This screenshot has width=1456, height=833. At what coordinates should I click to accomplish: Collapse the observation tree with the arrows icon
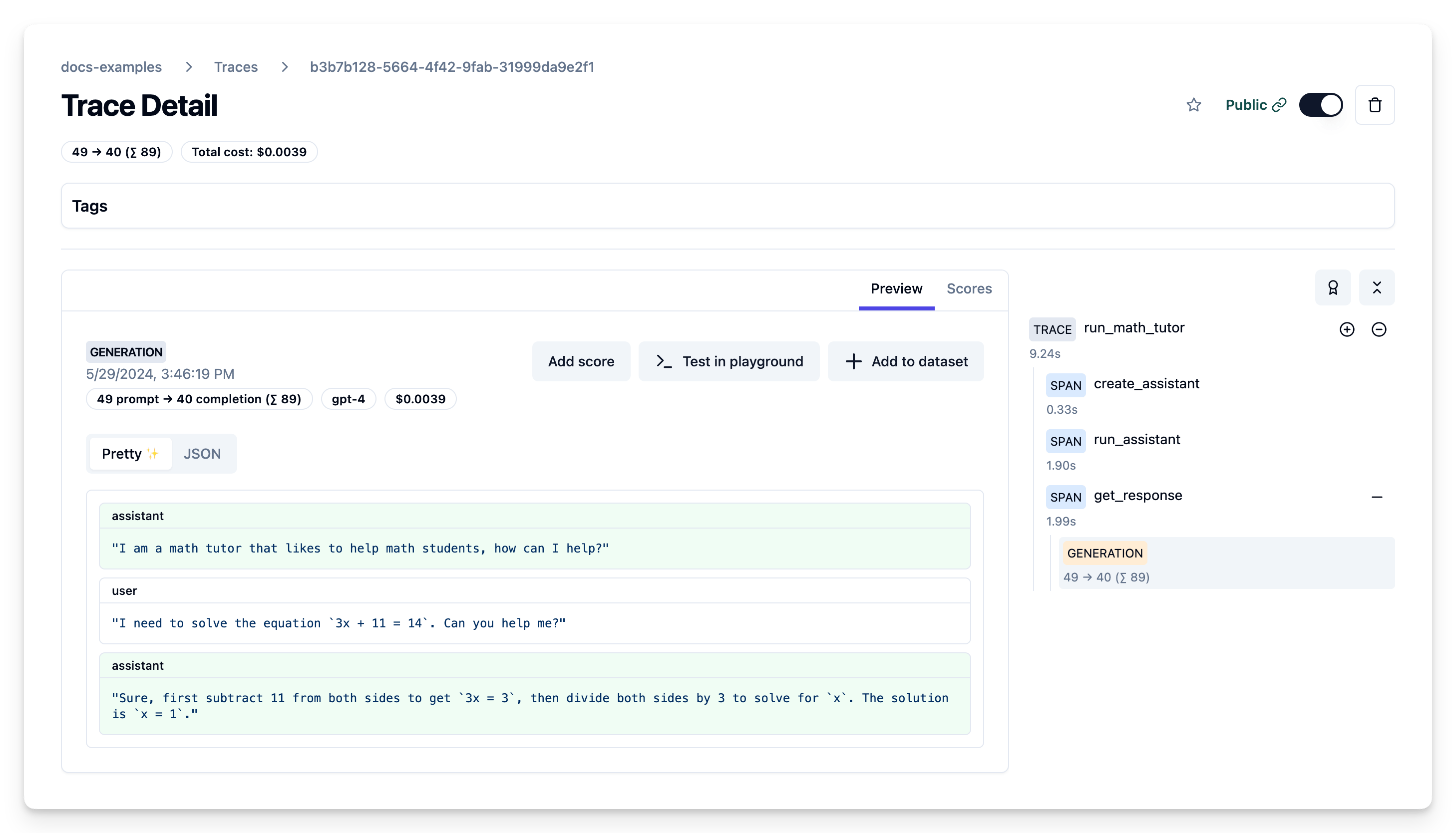(1378, 288)
